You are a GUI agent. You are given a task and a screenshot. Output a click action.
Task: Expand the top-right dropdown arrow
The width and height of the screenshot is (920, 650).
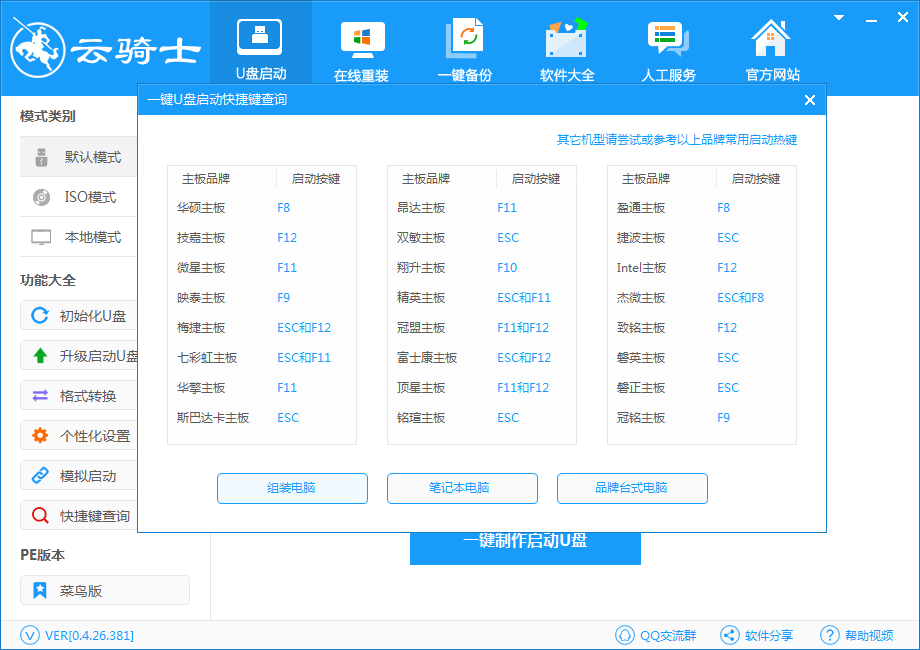[x=838, y=17]
